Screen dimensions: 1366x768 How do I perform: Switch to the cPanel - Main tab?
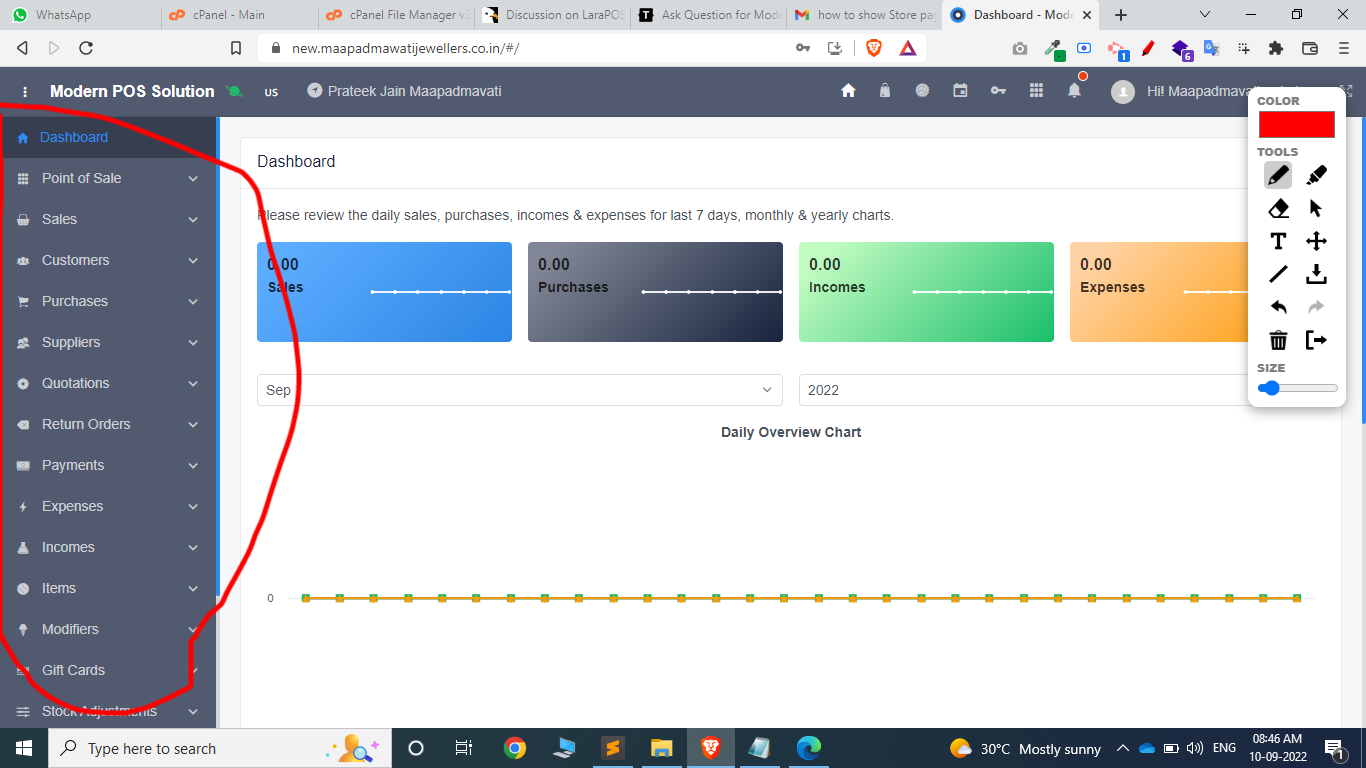(238, 15)
